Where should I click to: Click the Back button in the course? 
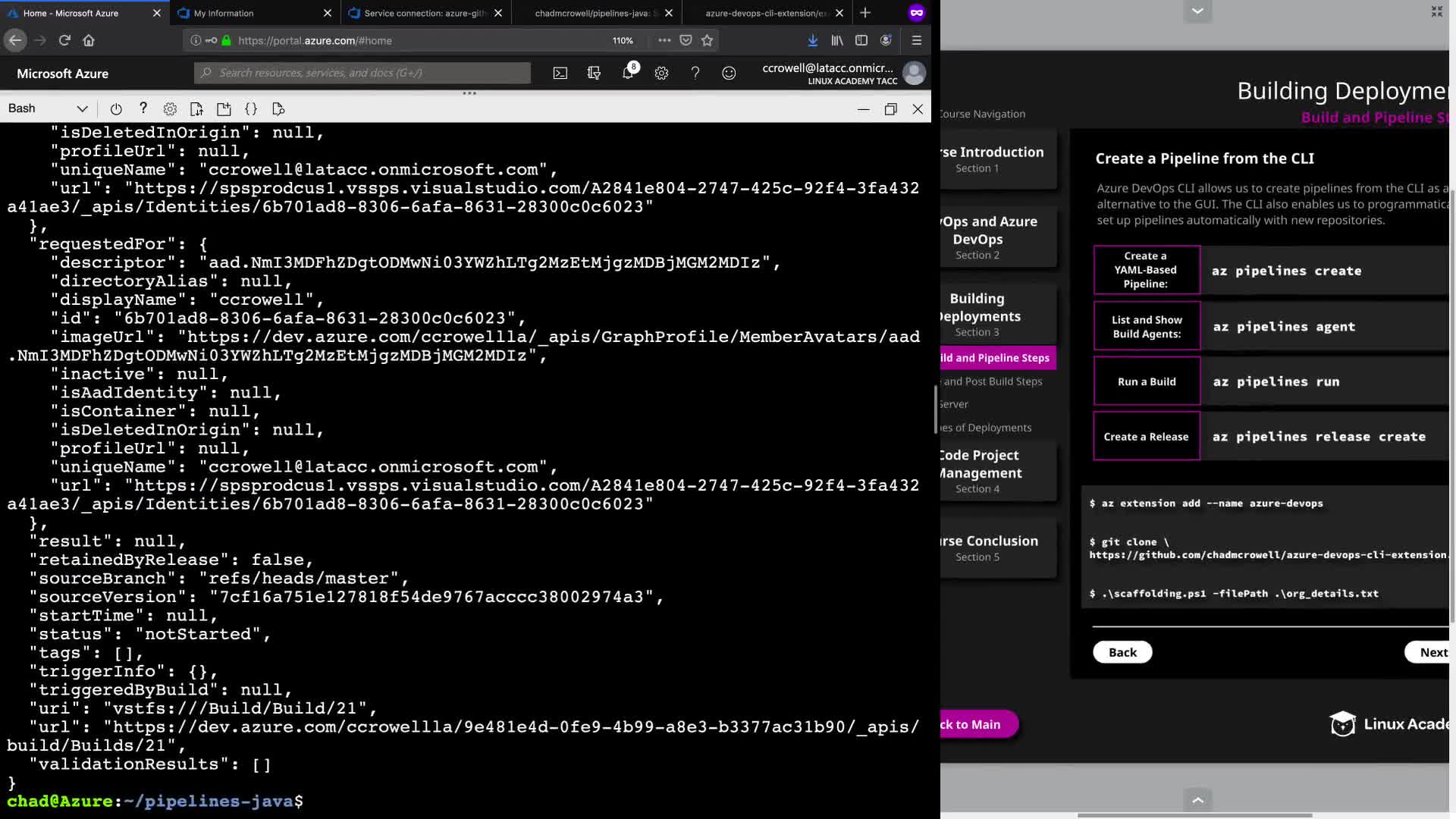click(1122, 652)
